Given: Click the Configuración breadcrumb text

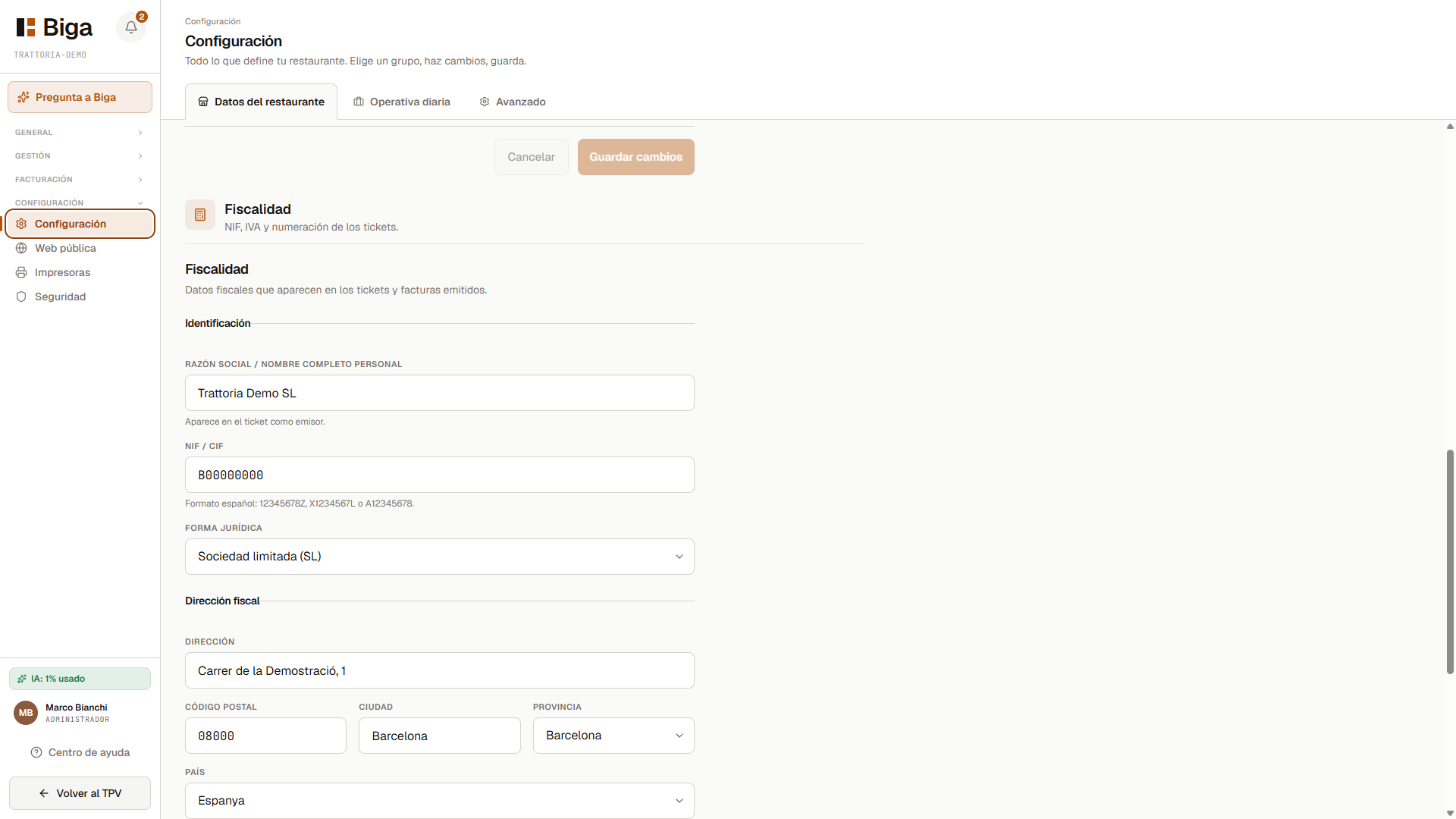Looking at the screenshot, I should [x=213, y=21].
